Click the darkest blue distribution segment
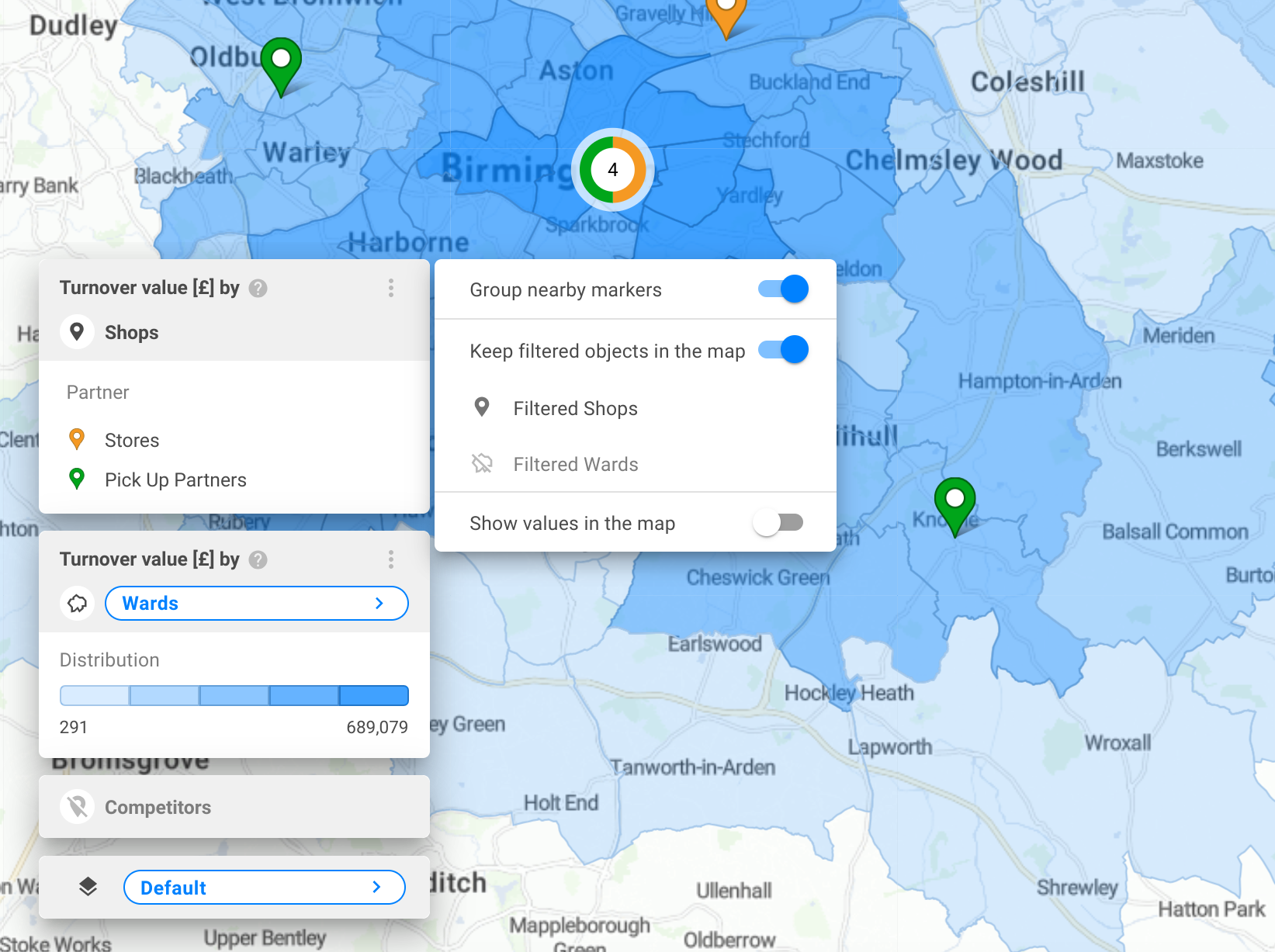Image resolution: width=1275 pixels, height=952 pixels. [x=374, y=696]
